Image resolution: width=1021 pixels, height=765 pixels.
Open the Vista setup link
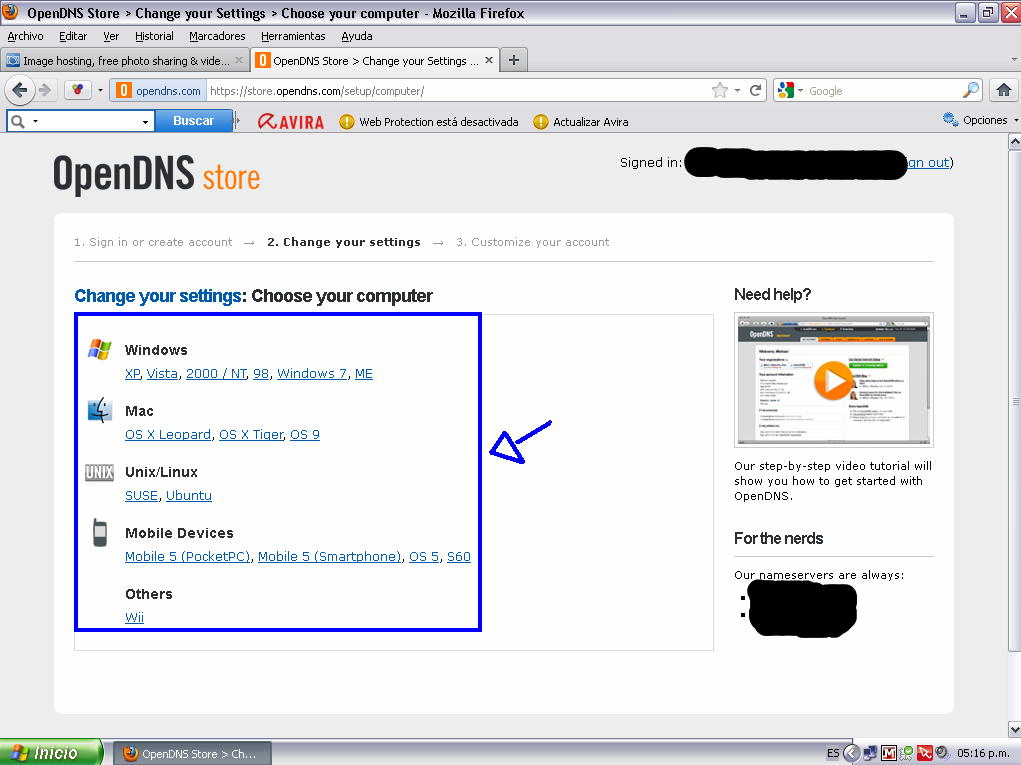[162, 374]
